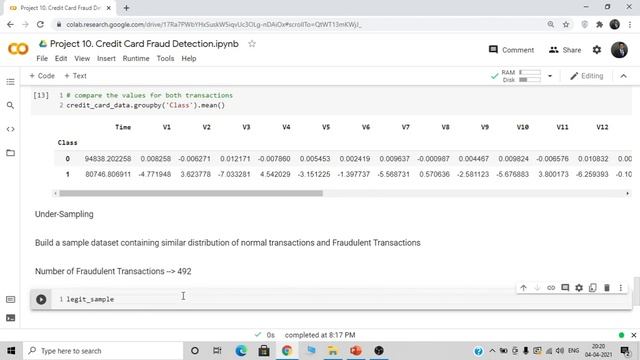
Task: Click the Under-Sampling text cell
Action: pyautogui.click(x=64, y=214)
